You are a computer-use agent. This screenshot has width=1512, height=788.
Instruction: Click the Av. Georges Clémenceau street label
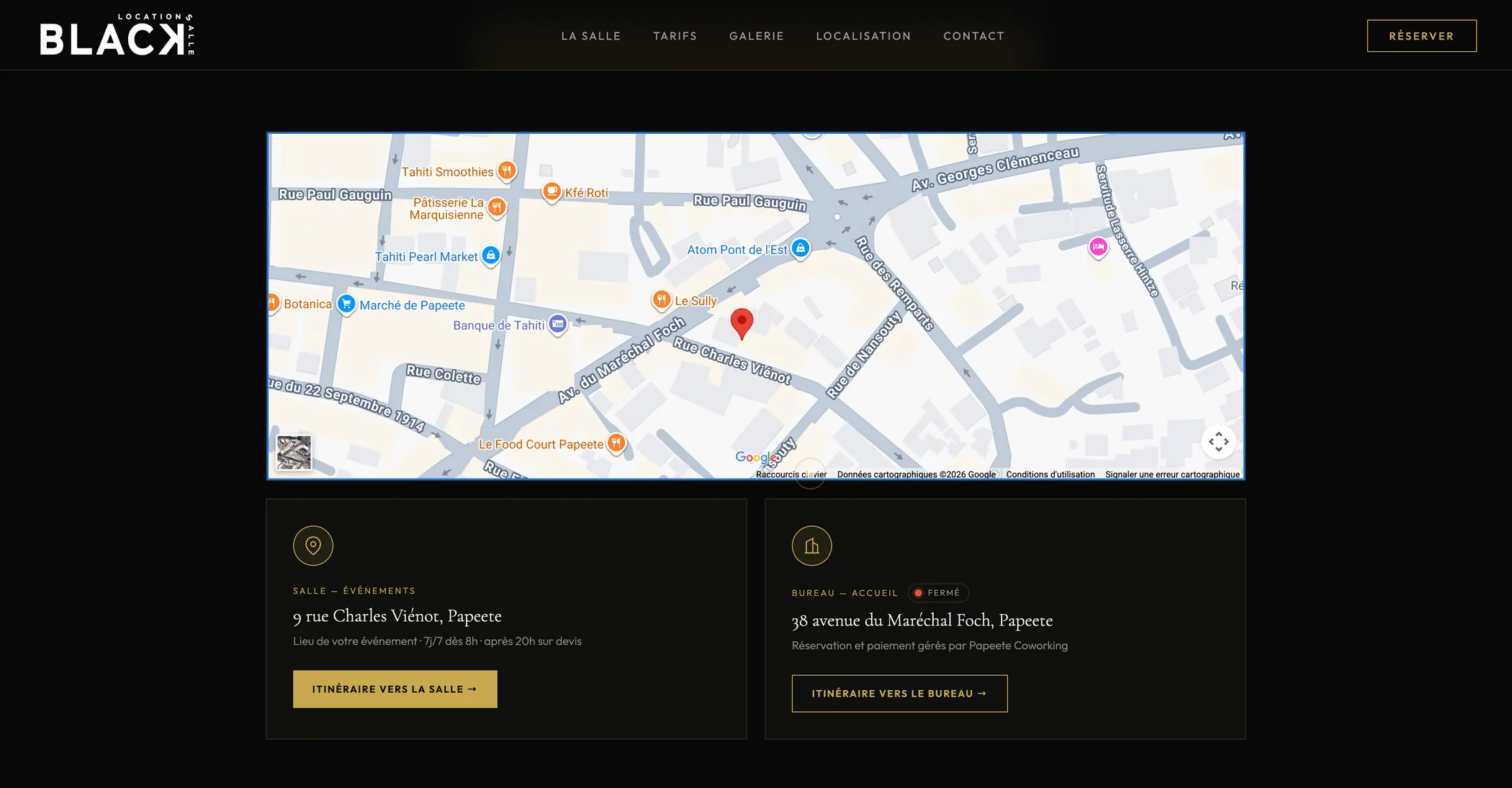click(996, 168)
